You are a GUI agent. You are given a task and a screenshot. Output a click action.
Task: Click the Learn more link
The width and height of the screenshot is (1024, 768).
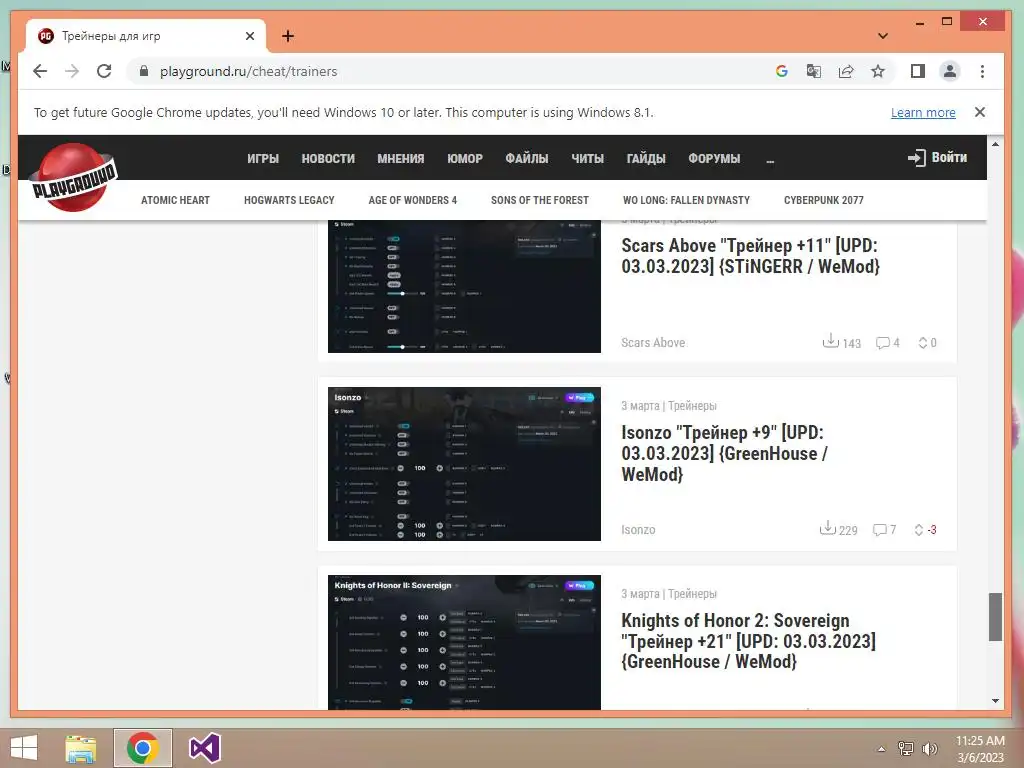click(x=923, y=112)
